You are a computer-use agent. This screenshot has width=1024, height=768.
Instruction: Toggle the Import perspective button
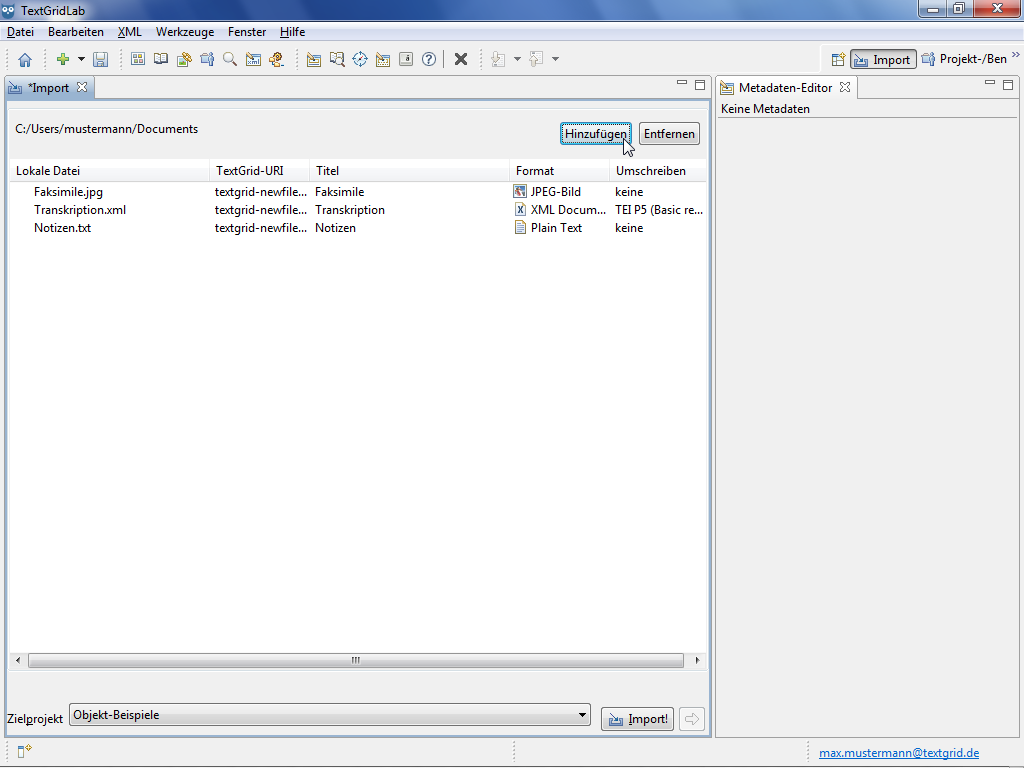click(x=883, y=60)
